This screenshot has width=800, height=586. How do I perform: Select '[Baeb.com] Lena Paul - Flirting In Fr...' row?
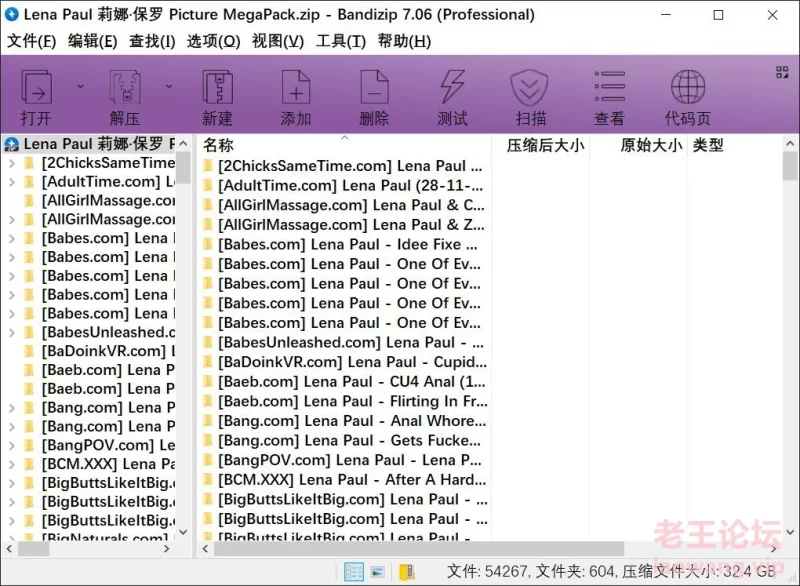coord(344,401)
